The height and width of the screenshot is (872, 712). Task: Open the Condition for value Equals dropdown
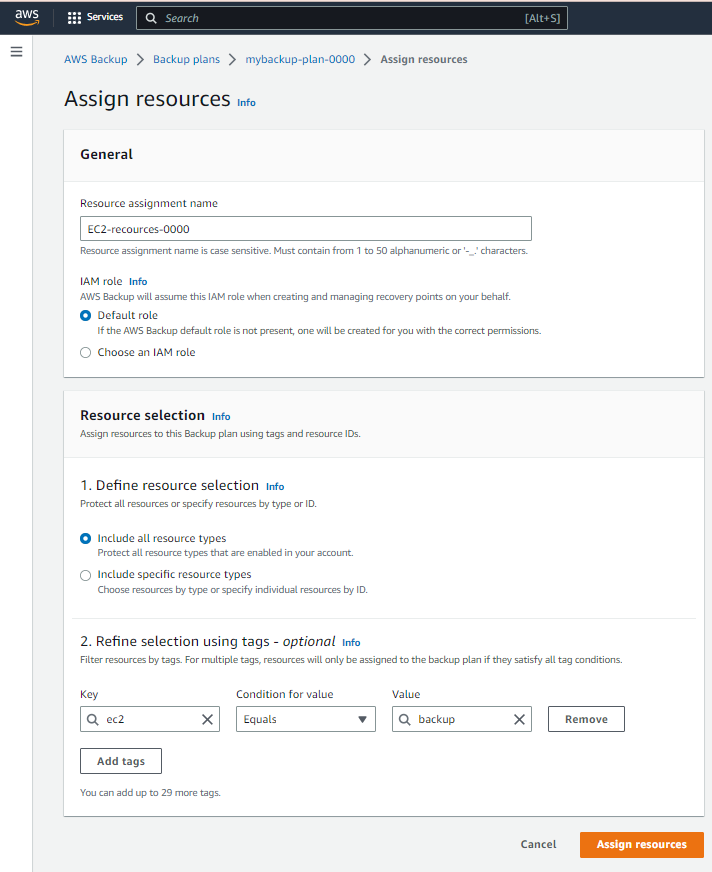tap(306, 719)
